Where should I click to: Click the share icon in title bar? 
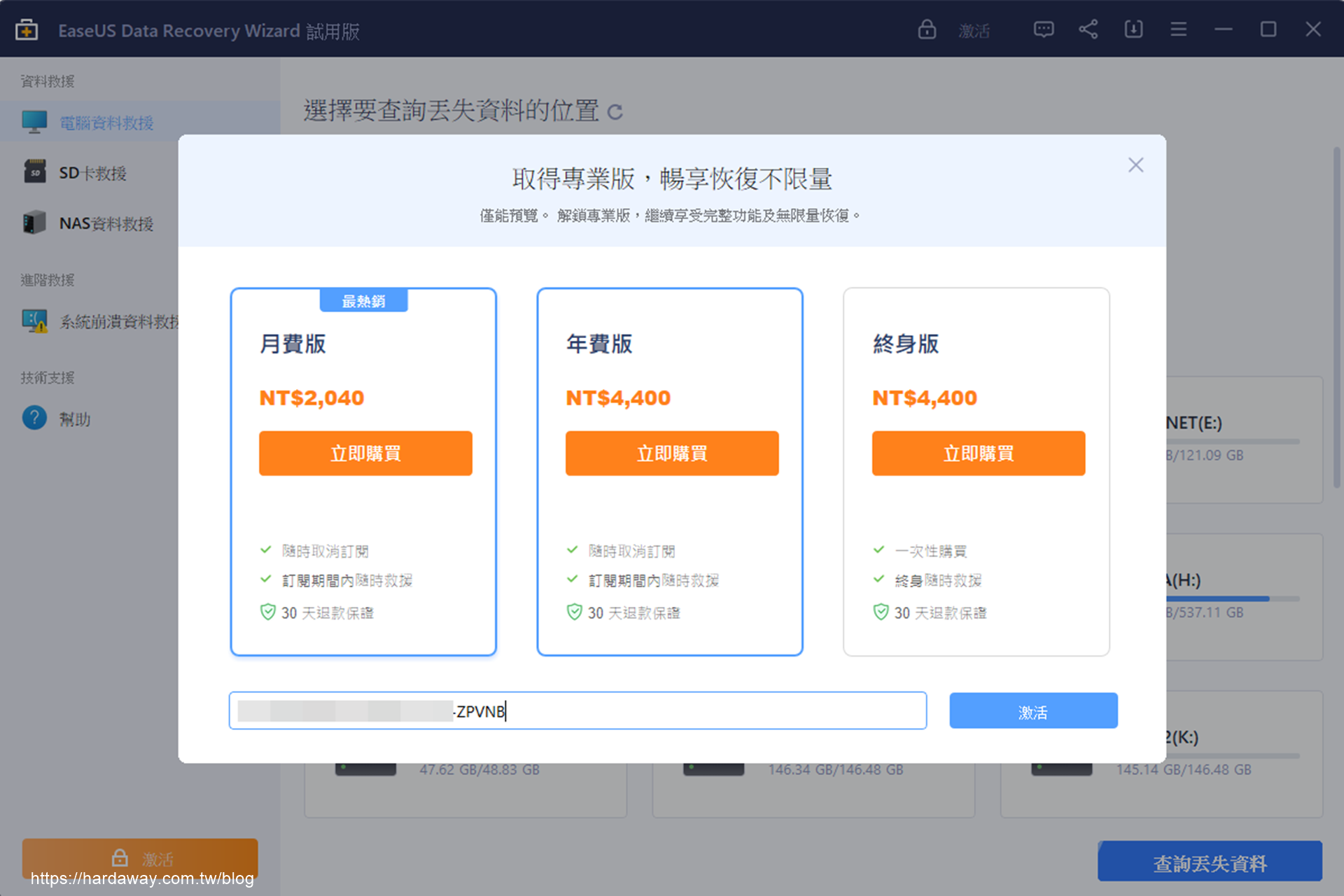click(x=1088, y=29)
